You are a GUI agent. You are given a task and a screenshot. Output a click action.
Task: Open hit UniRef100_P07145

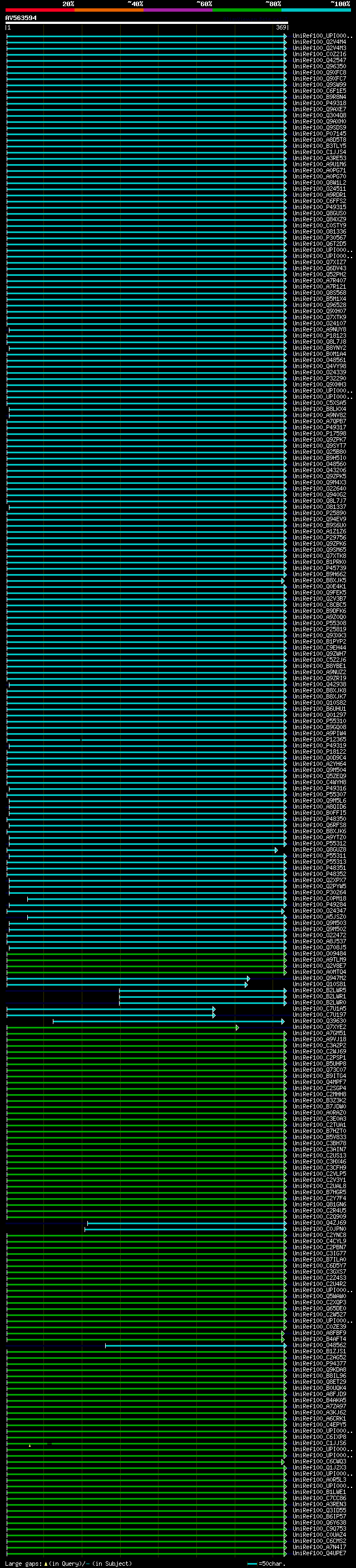coord(319,133)
